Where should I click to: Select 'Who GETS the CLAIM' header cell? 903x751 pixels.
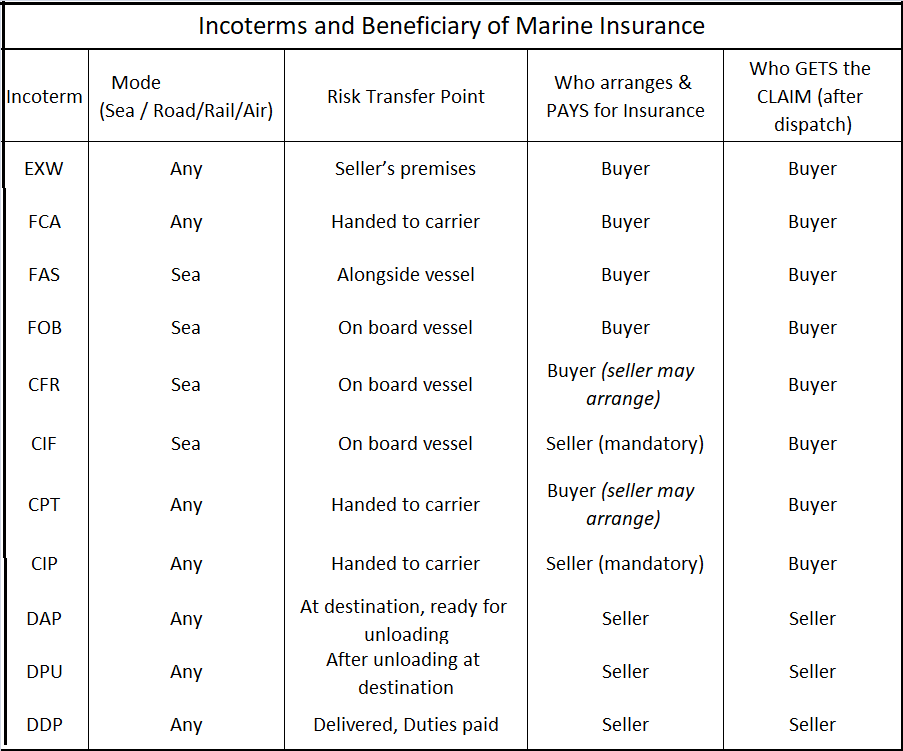(810, 97)
